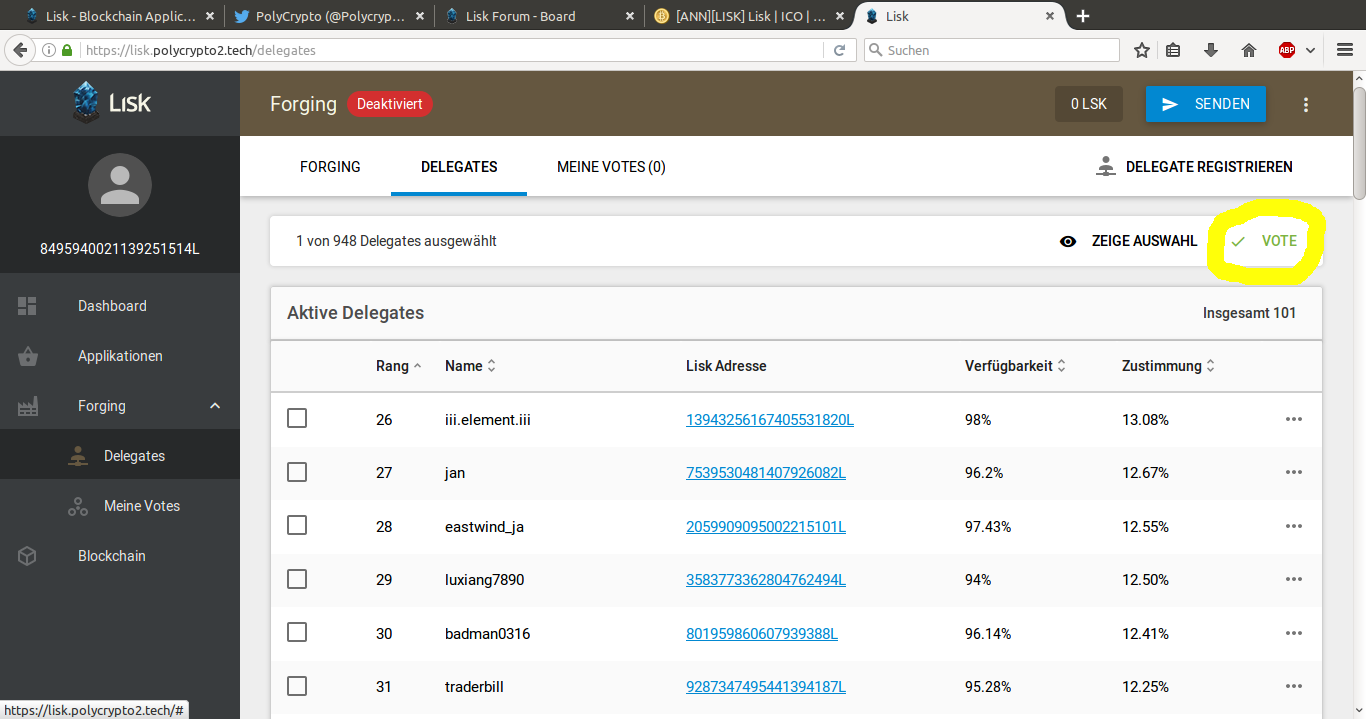This screenshot has height=719, width=1366.
Task: Sort delegates by Name
Action: [470, 366]
